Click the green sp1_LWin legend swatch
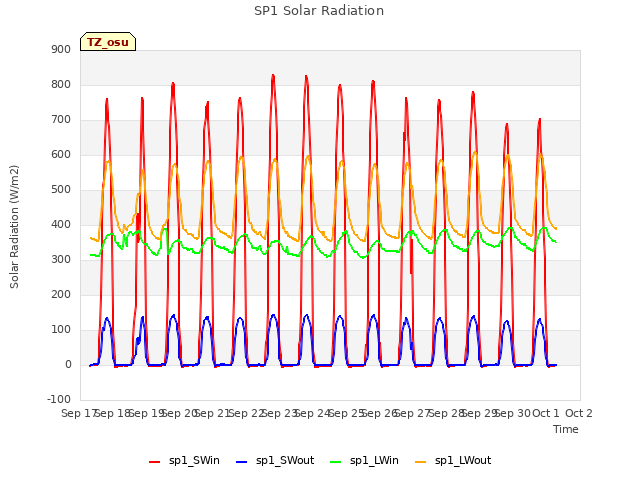Viewport: 640px width, 480px height. 335,462
